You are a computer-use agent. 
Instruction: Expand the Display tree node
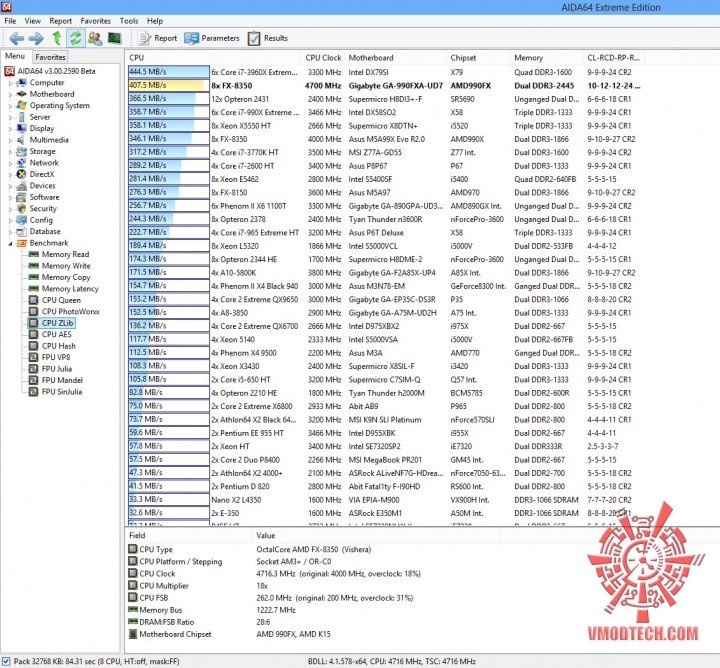pos(11,129)
